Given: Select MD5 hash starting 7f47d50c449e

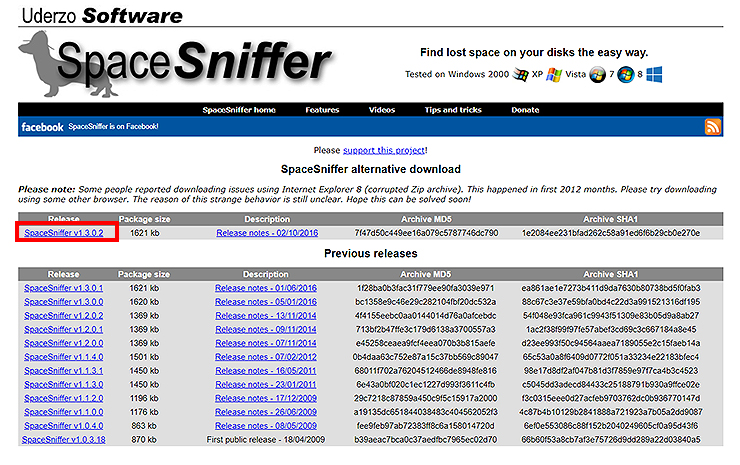Looking at the screenshot, I should (x=426, y=233).
